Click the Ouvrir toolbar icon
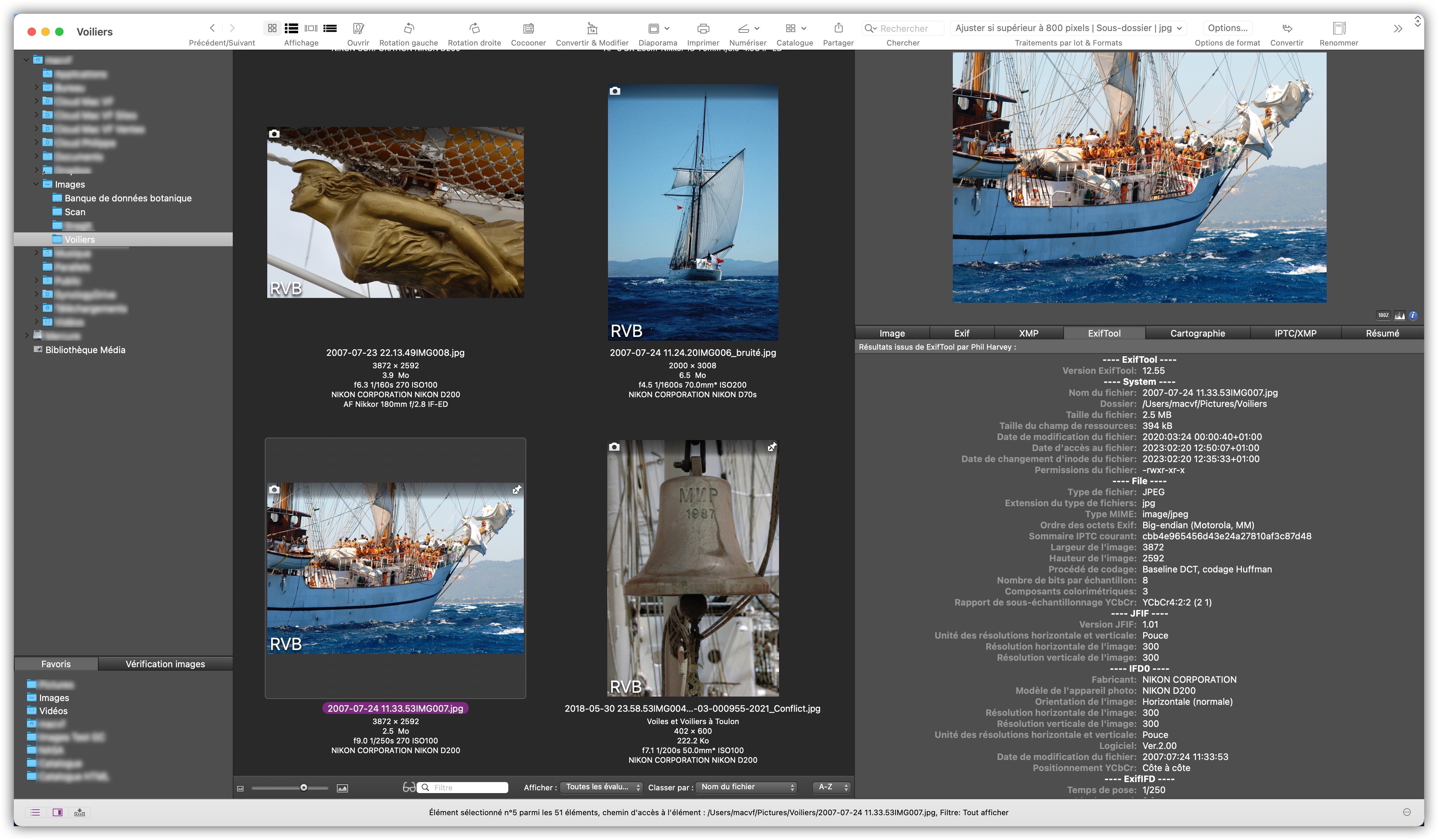The height and width of the screenshot is (840, 1438). pyautogui.click(x=358, y=28)
